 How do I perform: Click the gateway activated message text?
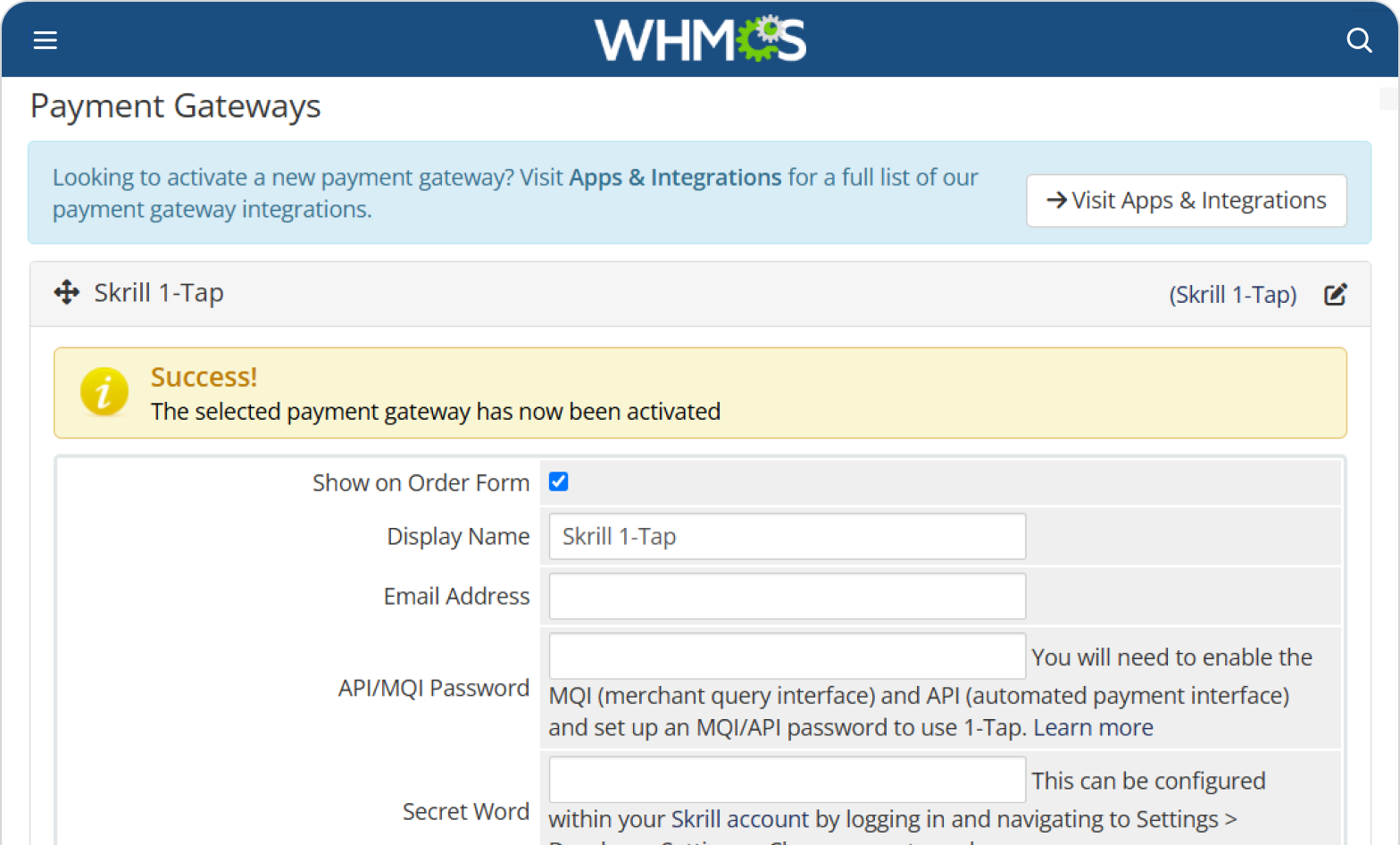(436, 412)
